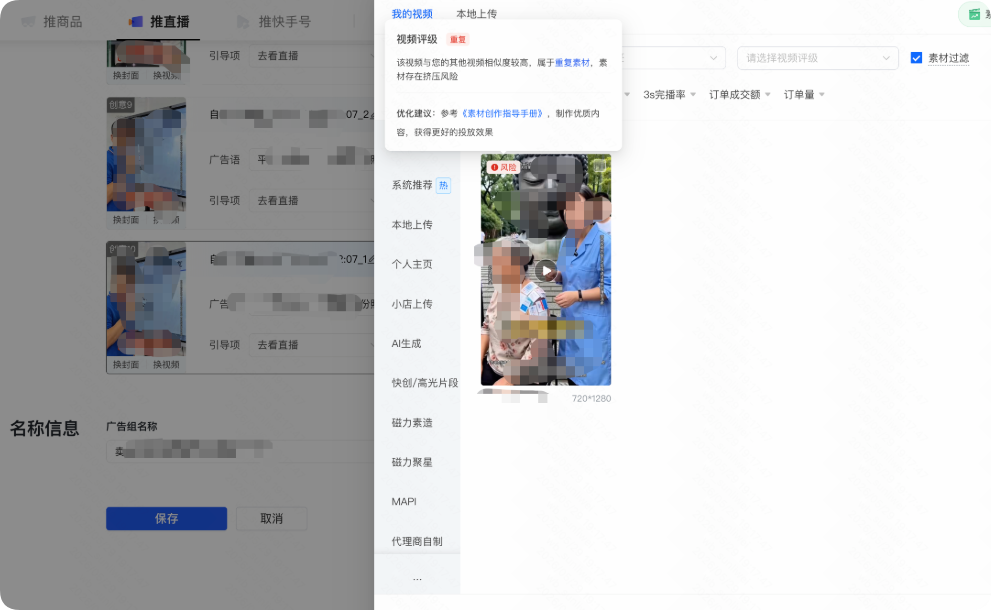
Task: Click the red 风险 warning badge on video
Action: pos(503,168)
